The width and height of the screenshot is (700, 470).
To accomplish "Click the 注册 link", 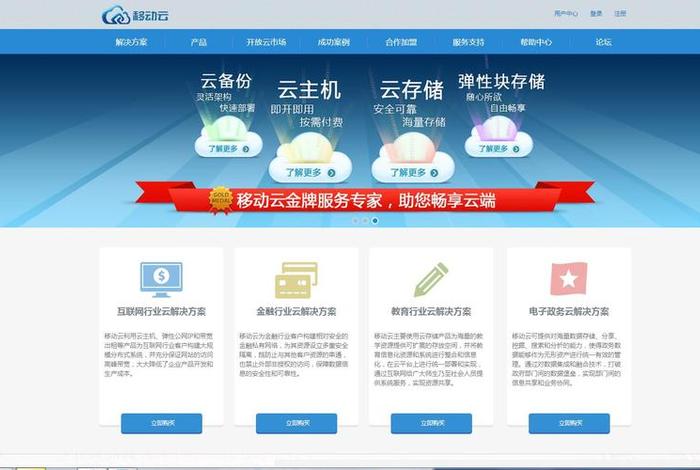I will (620, 13).
